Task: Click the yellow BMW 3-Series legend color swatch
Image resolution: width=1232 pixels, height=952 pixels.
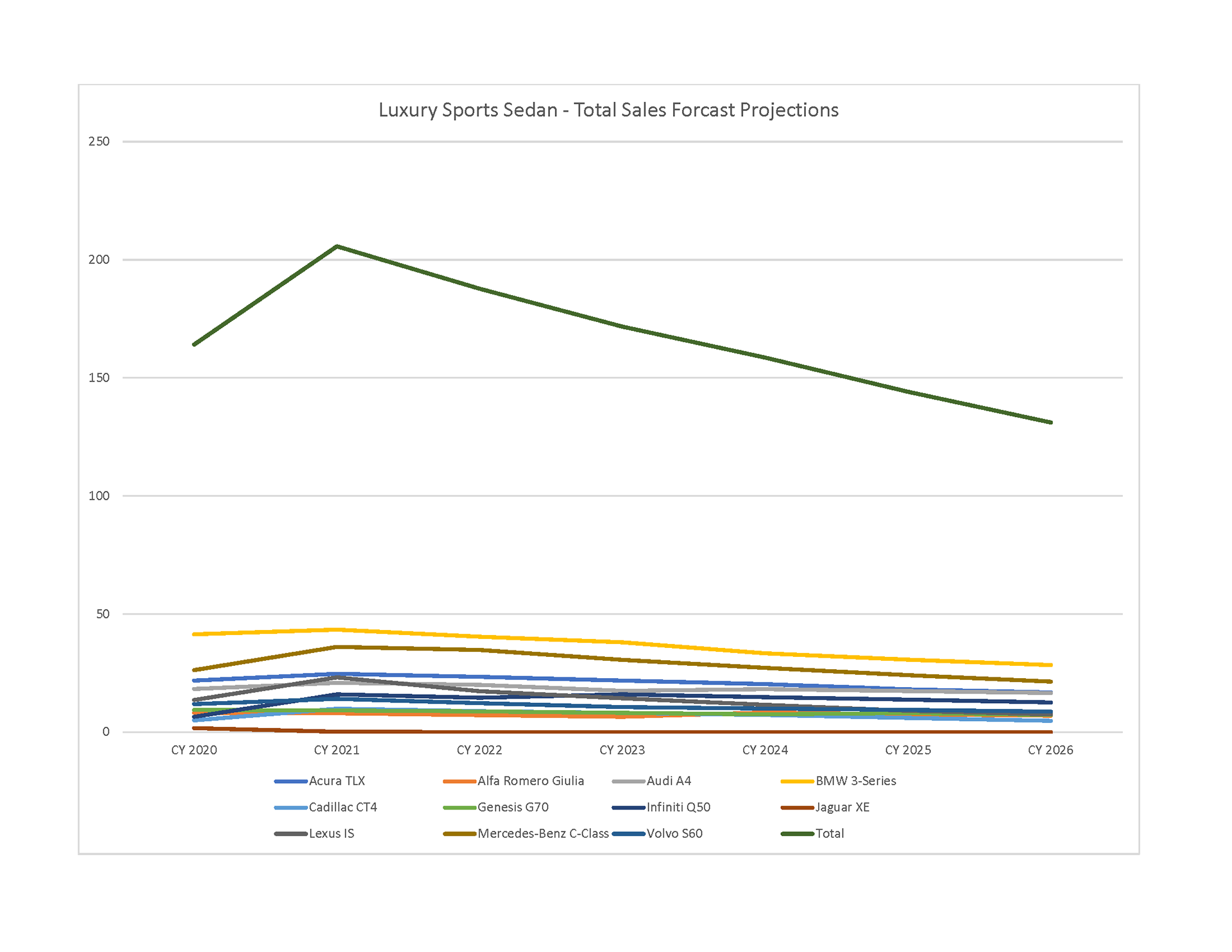Action: point(797,781)
